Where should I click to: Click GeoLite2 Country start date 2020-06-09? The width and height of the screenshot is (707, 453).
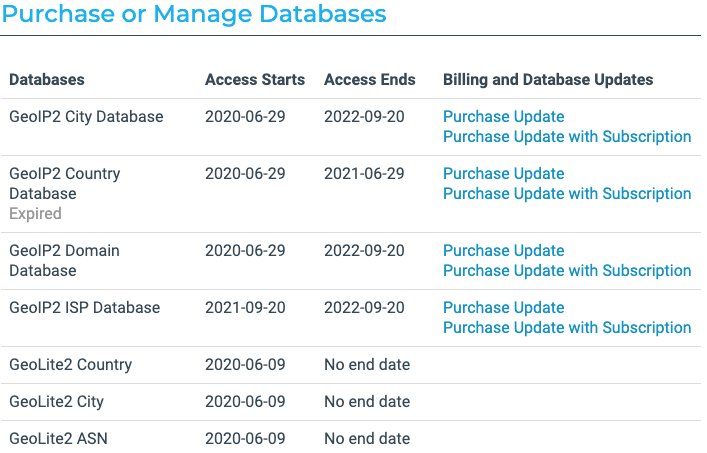245,365
